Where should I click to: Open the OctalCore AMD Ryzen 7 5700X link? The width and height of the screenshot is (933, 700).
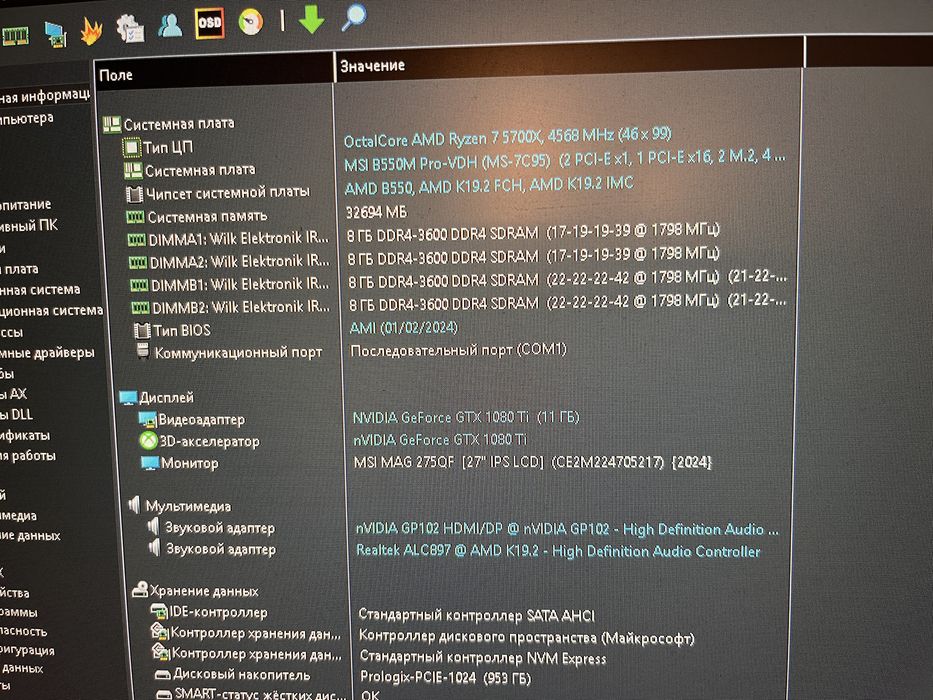[x=508, y=138]
